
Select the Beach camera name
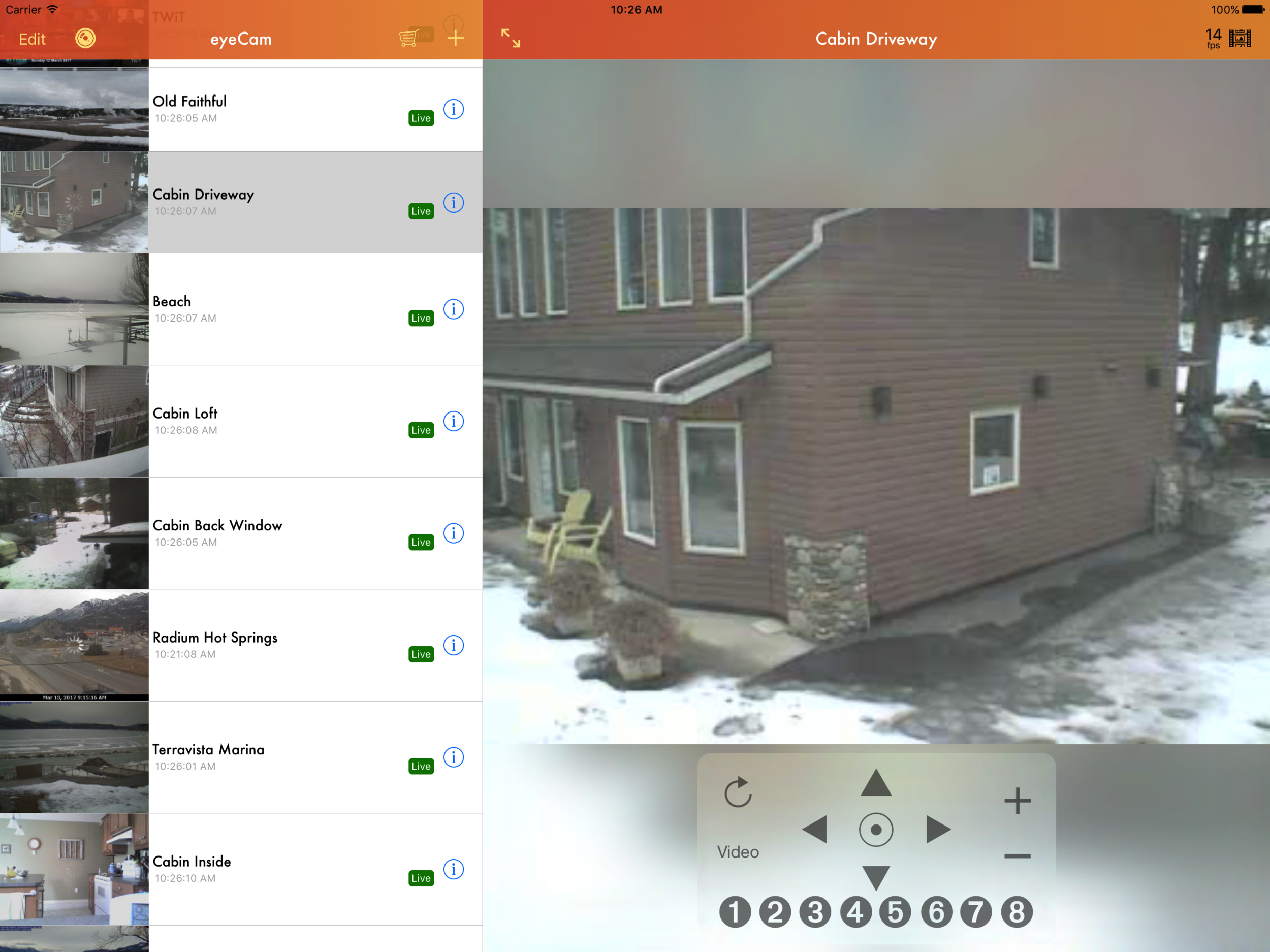(172, 301)
